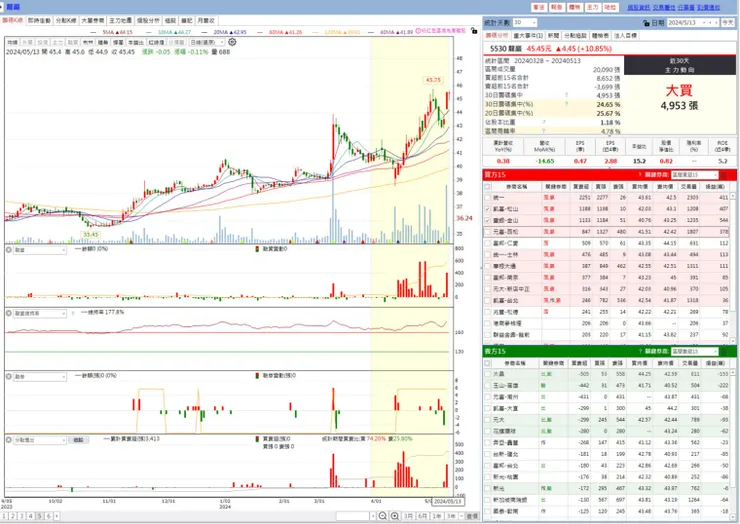Click the 5MA legend color line
This screenshot has height=524, width=740.
(x=93, y=32)
